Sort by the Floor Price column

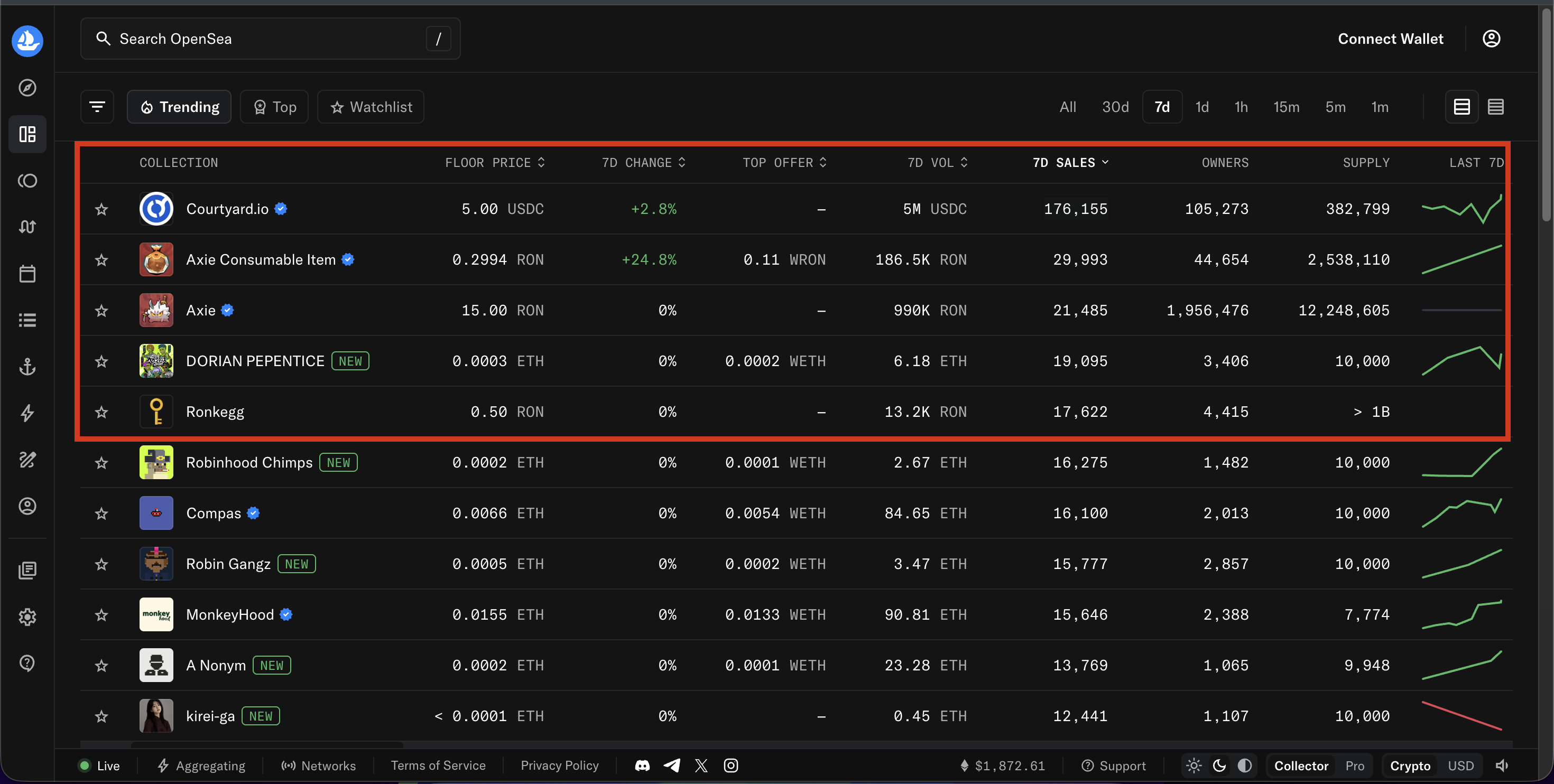[x=495, y=162]
